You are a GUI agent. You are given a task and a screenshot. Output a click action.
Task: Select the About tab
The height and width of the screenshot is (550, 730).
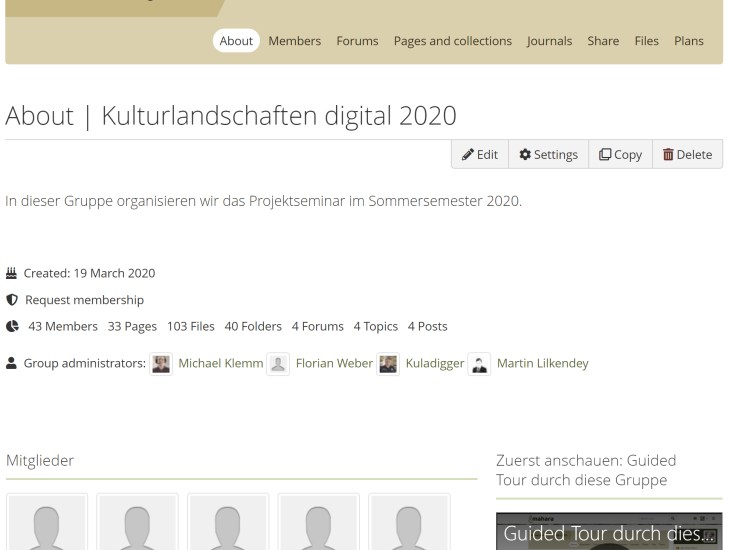[x=236, y=41]
